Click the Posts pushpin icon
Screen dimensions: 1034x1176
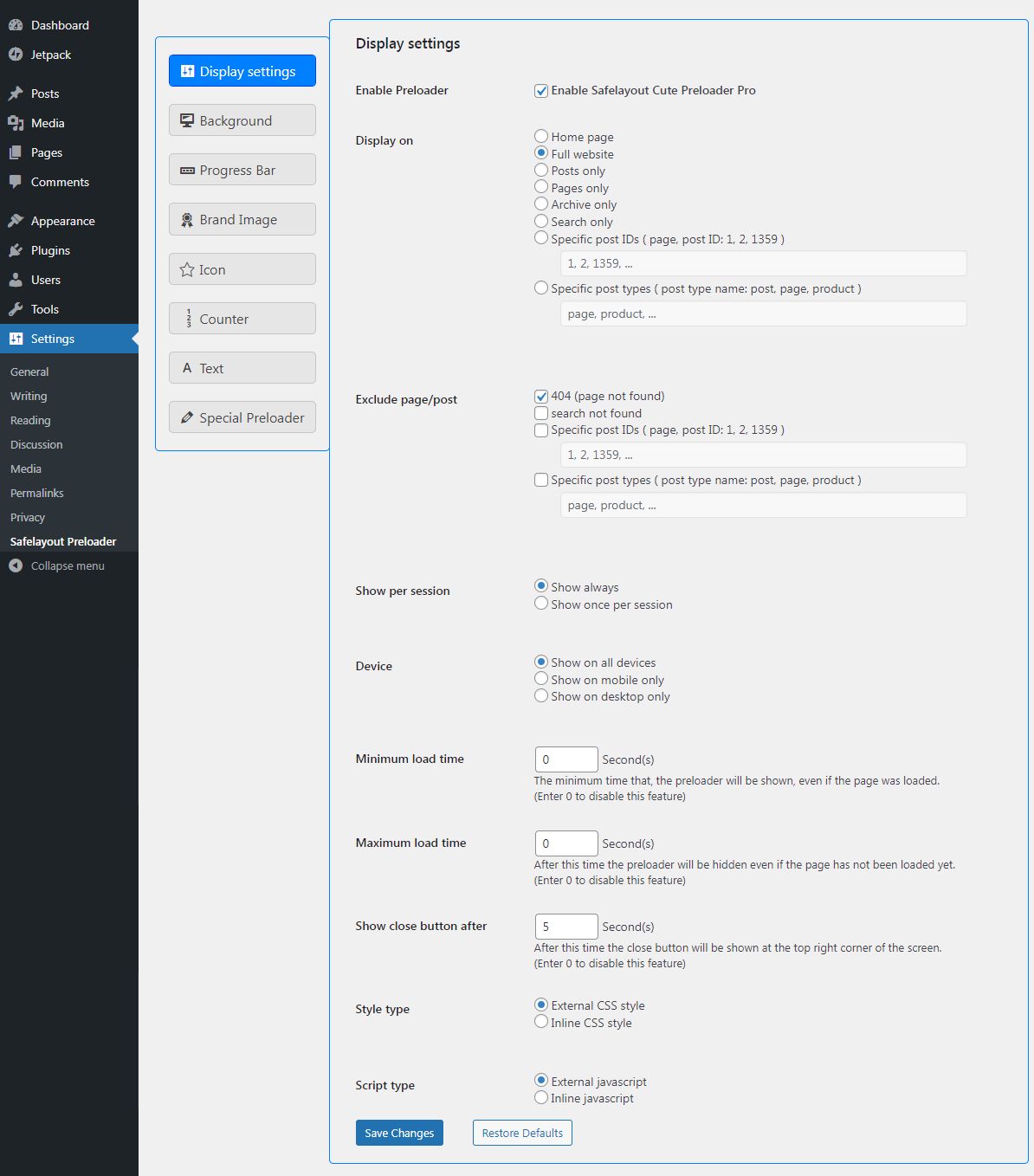[x=16, y=94]
